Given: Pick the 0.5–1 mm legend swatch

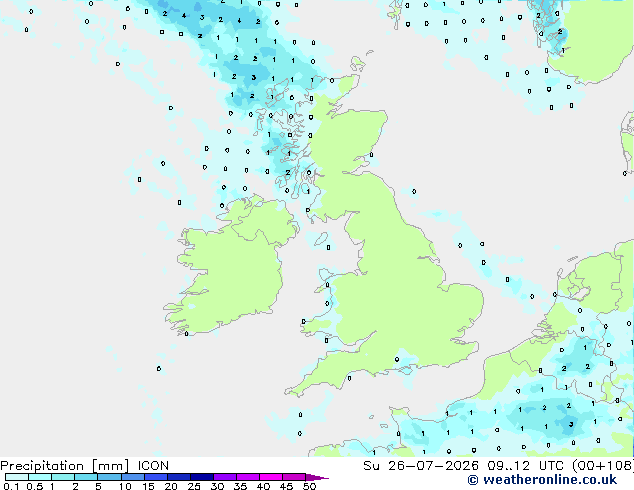Looking at the screenshot, I should pyautogui.click(x=40, y=477).
